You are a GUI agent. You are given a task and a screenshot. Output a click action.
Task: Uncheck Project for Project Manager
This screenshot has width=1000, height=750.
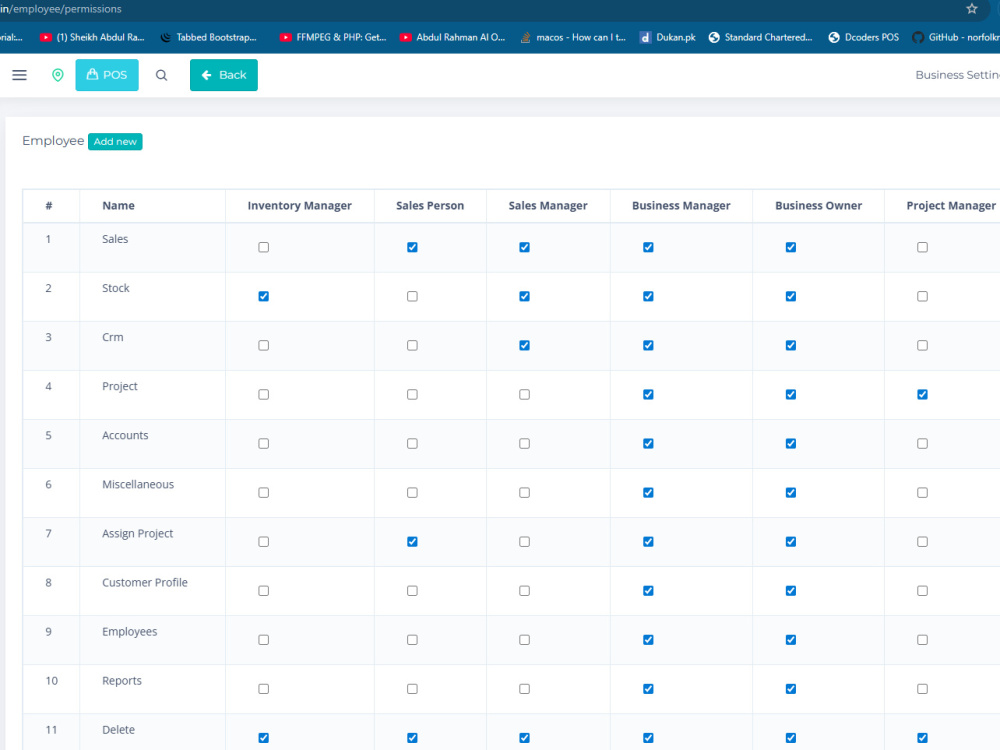[x=922, y=395]
